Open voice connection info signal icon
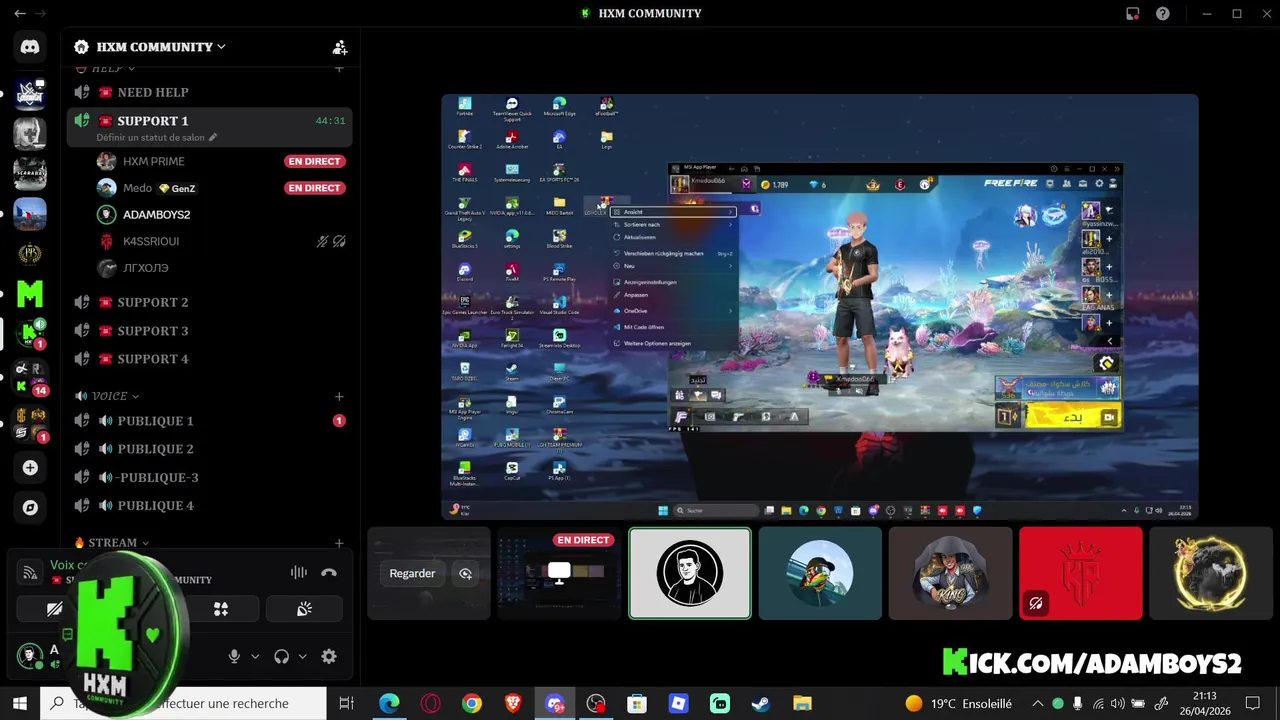Image resolution: width=1280 pixels, height=720 pixels. [x=30, y=572]
